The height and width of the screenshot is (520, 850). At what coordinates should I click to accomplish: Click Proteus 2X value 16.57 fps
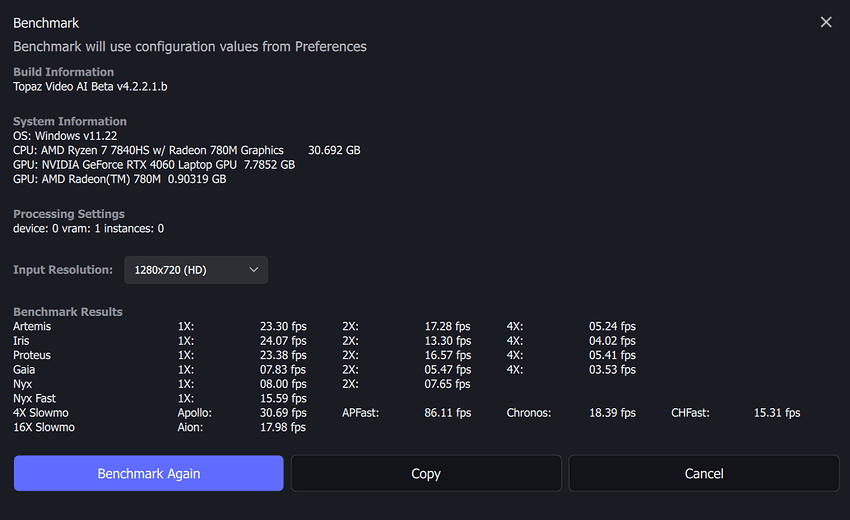[x=448, y=355]
